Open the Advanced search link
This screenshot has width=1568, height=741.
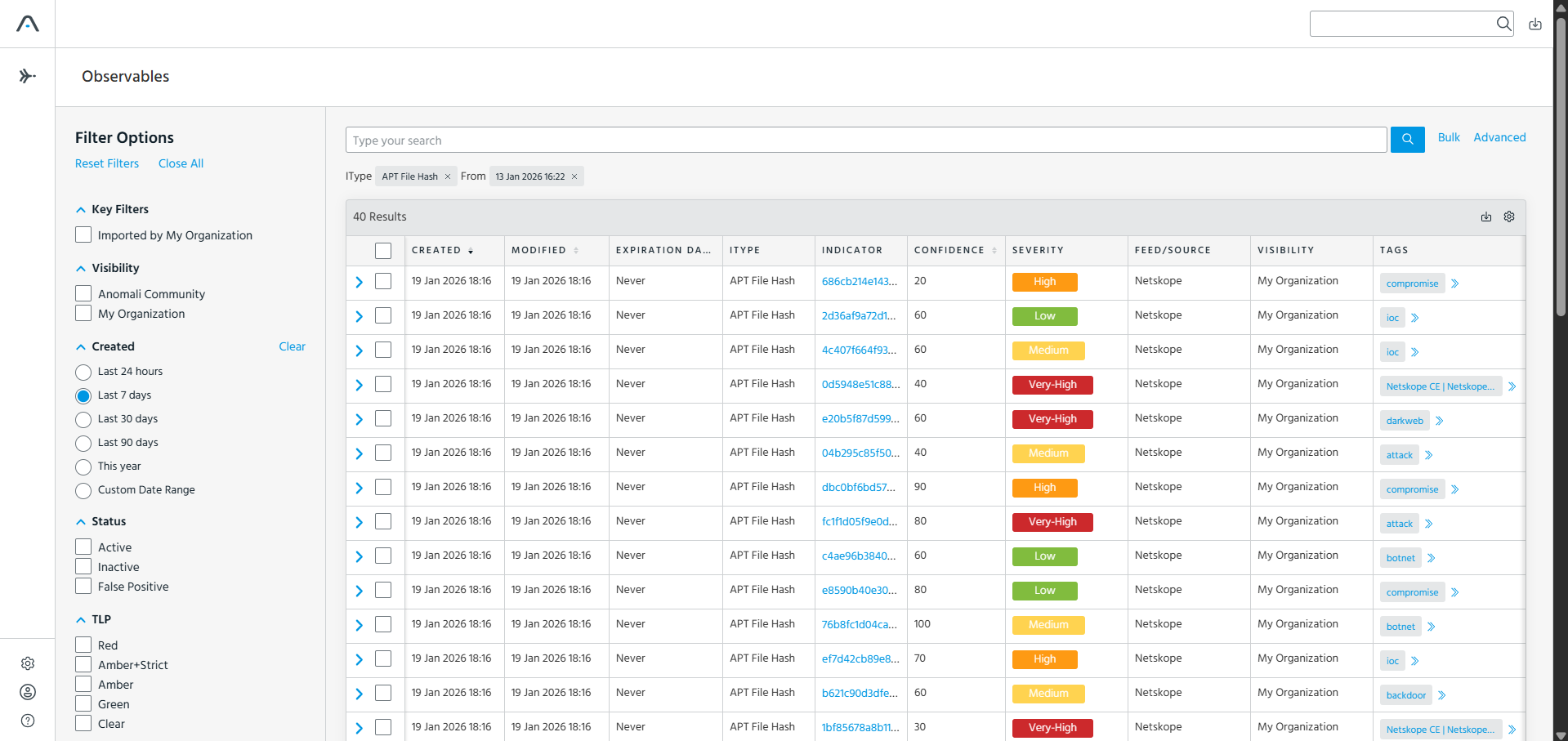[1499, 137]
